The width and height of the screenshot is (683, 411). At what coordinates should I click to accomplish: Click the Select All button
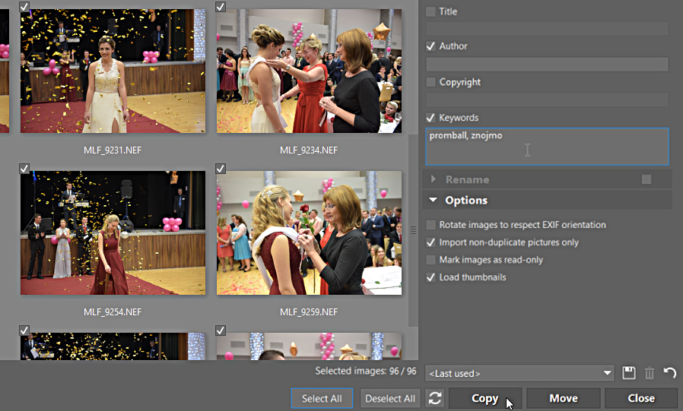coord(322,398)
